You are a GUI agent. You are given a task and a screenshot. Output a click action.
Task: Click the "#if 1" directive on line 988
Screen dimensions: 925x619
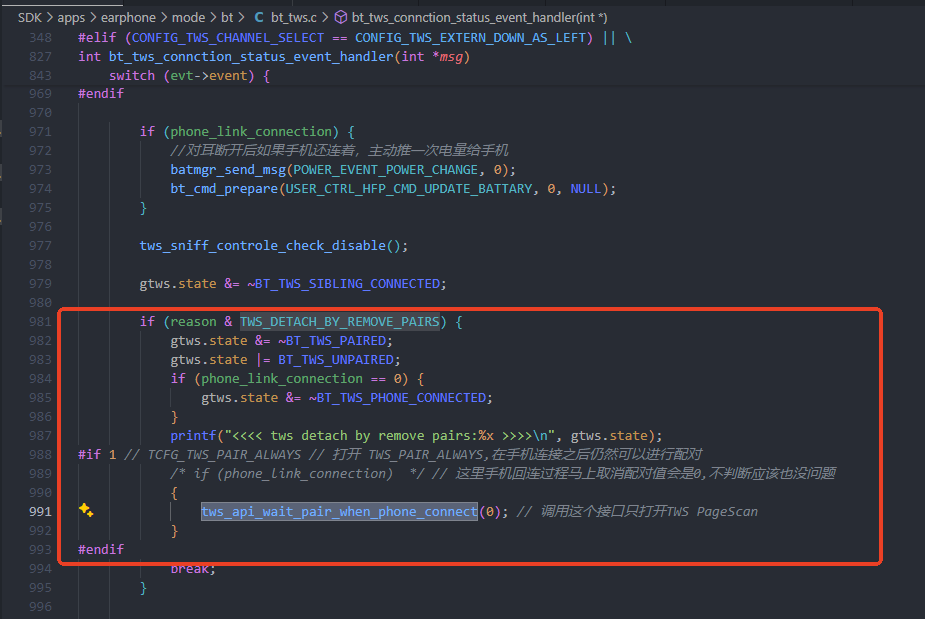(97, 454)
